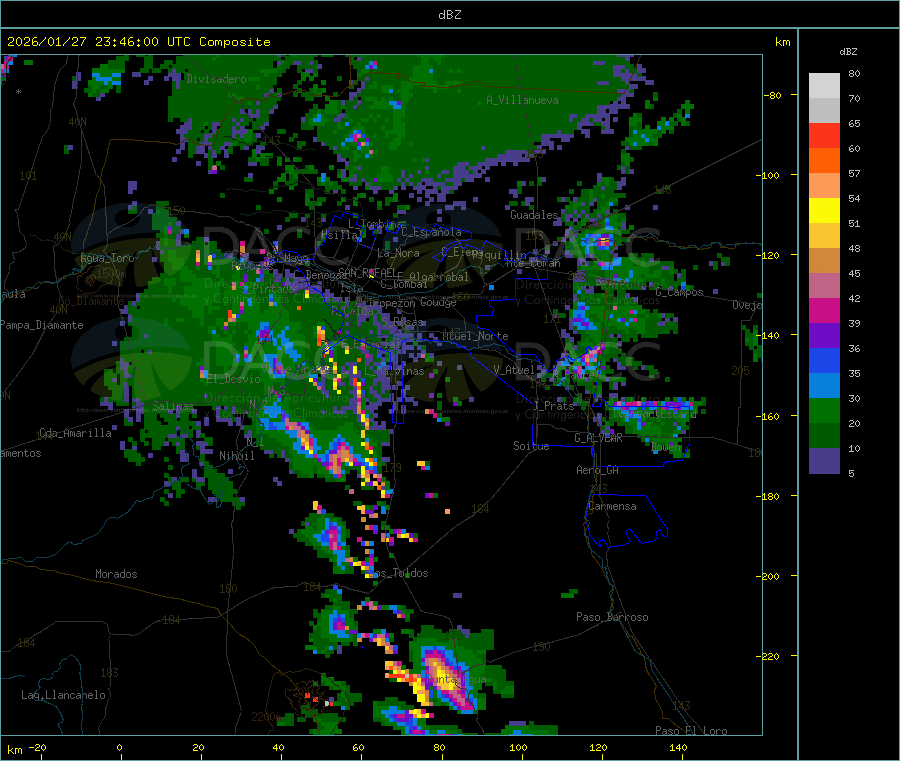Click the '80' tick on the horizontal axis
Image resolution: width=900 pixels, height=761 pixels.
[x=439, y=747]
